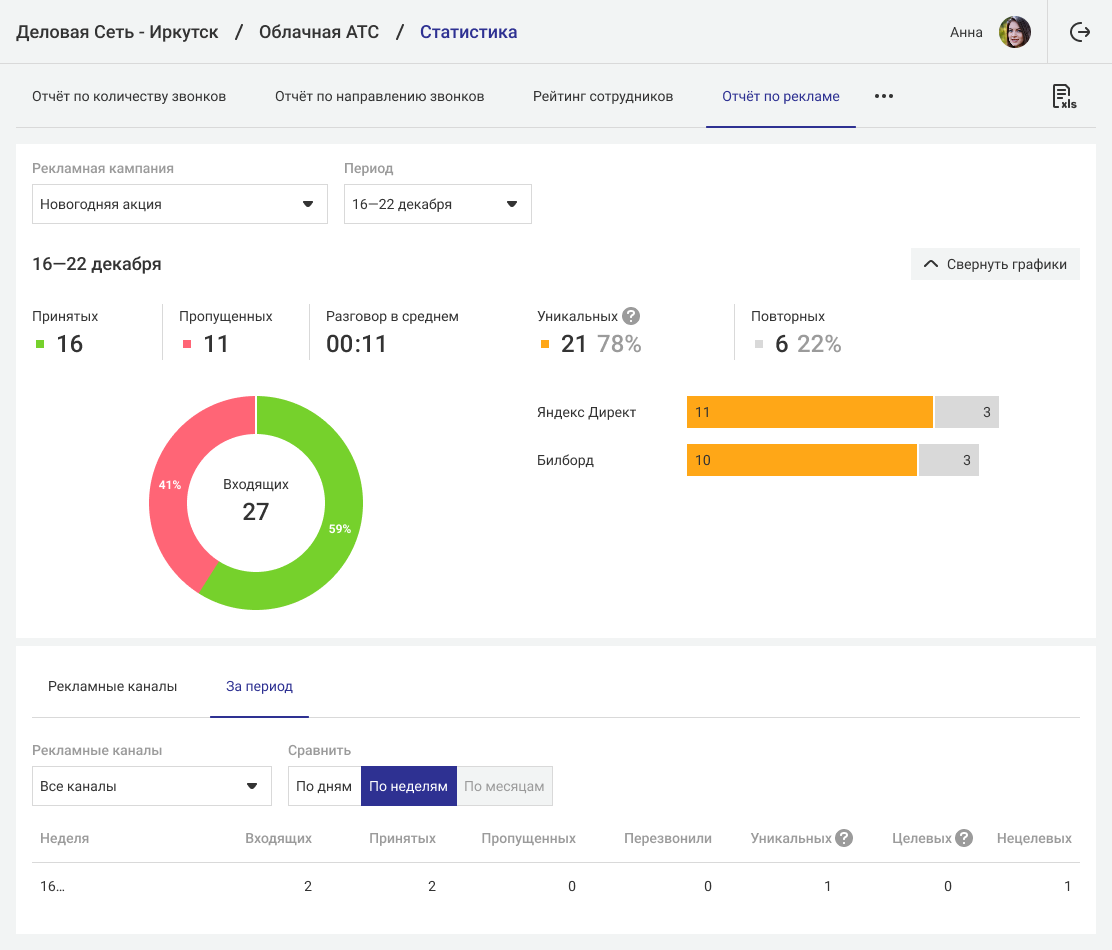
Task: Open the Период dropdown
Action: 437,204
